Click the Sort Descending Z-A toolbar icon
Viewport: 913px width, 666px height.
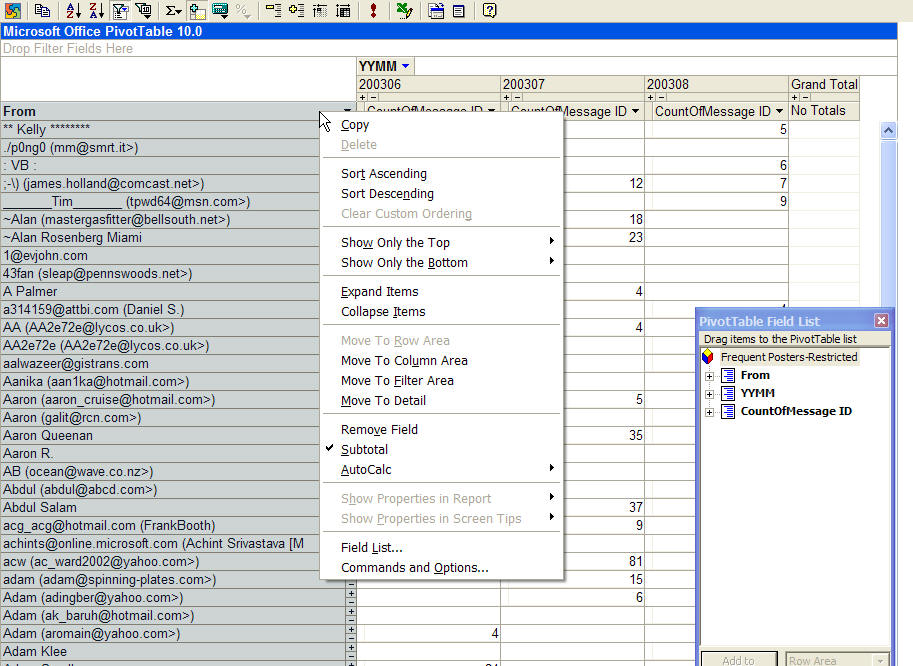point(96,11)
